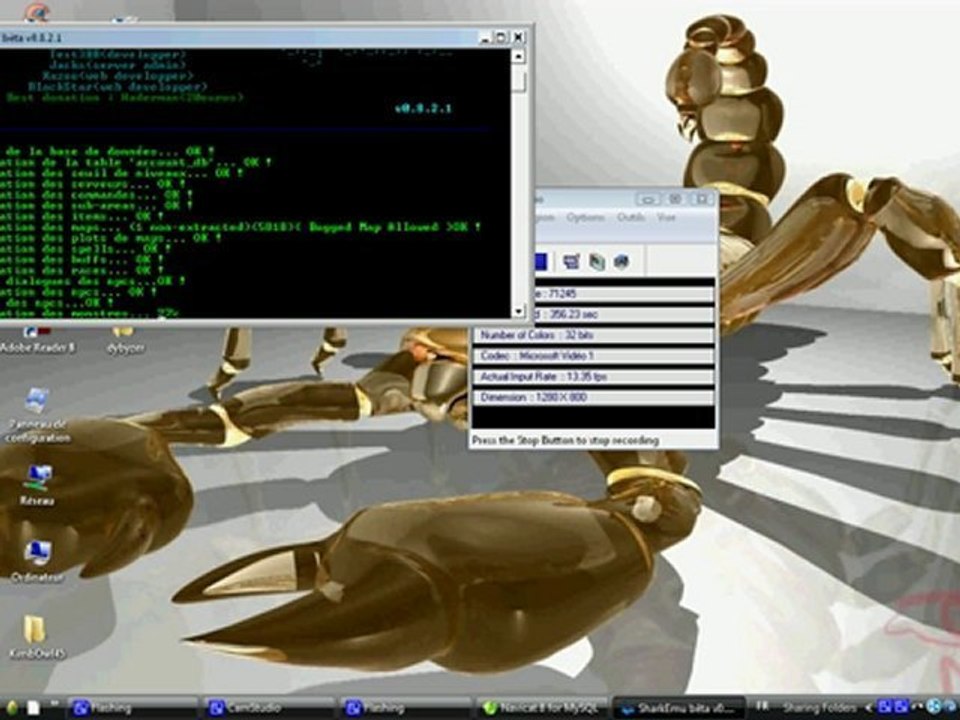Click the 'Bugged Map Allowed' console line
The image size is (960, 720).
(x=241, y=227)
